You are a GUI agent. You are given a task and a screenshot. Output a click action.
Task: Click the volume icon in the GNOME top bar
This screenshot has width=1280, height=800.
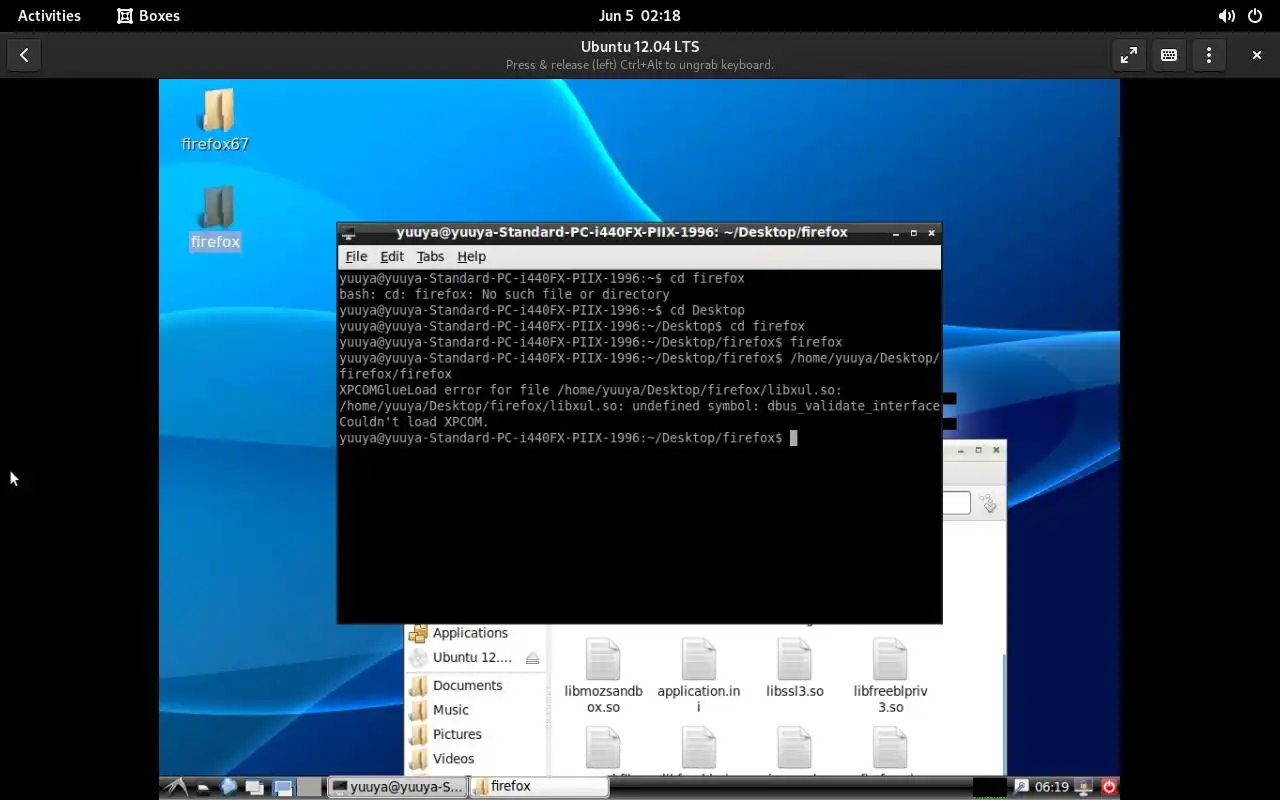tap(1227, 16)
